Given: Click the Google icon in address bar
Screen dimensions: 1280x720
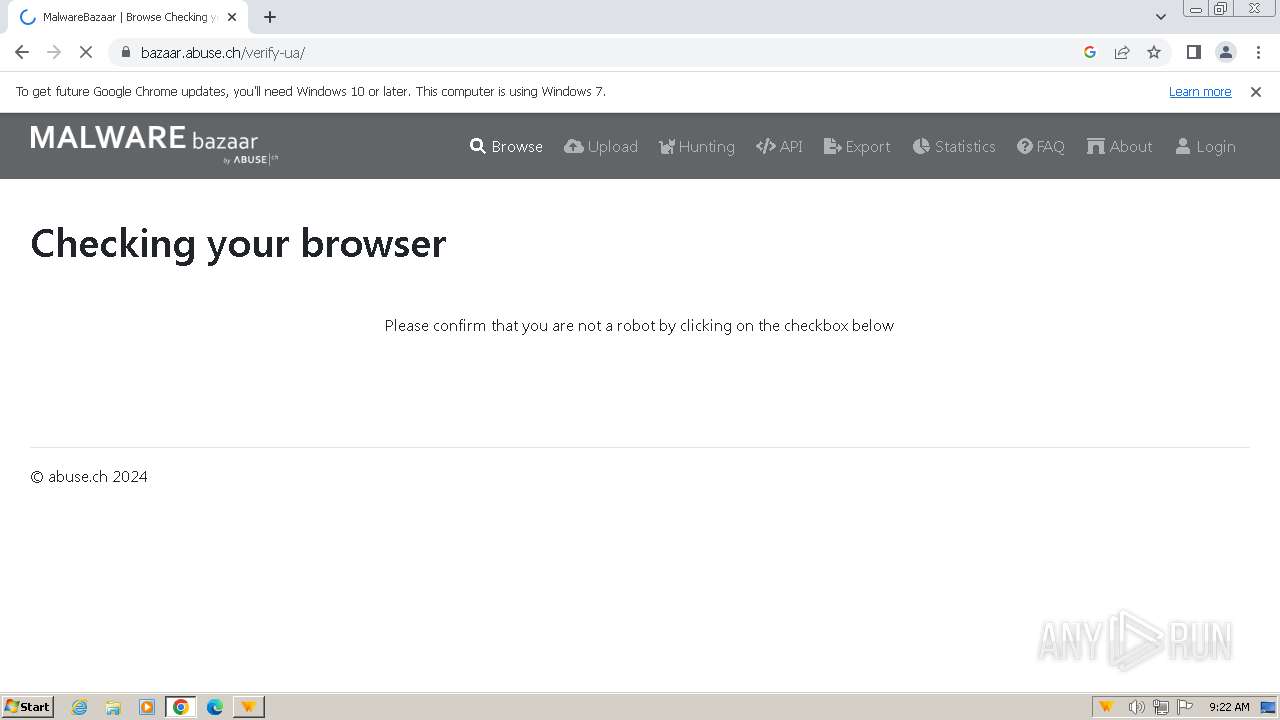Looking at the screenshot, I should coord(1090,52).
